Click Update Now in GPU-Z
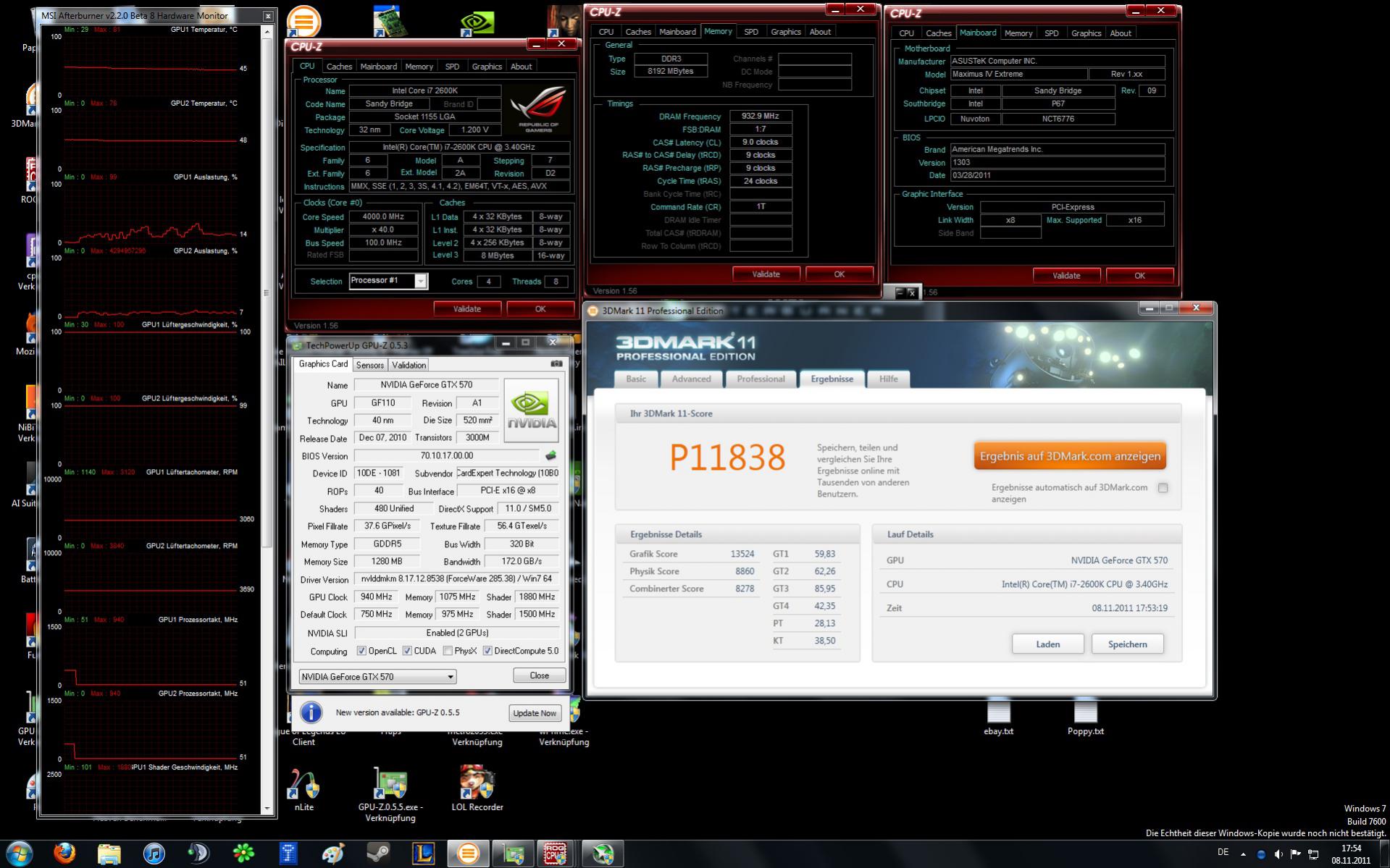This screenshot has height=868, width=1390. pos(535,713)
